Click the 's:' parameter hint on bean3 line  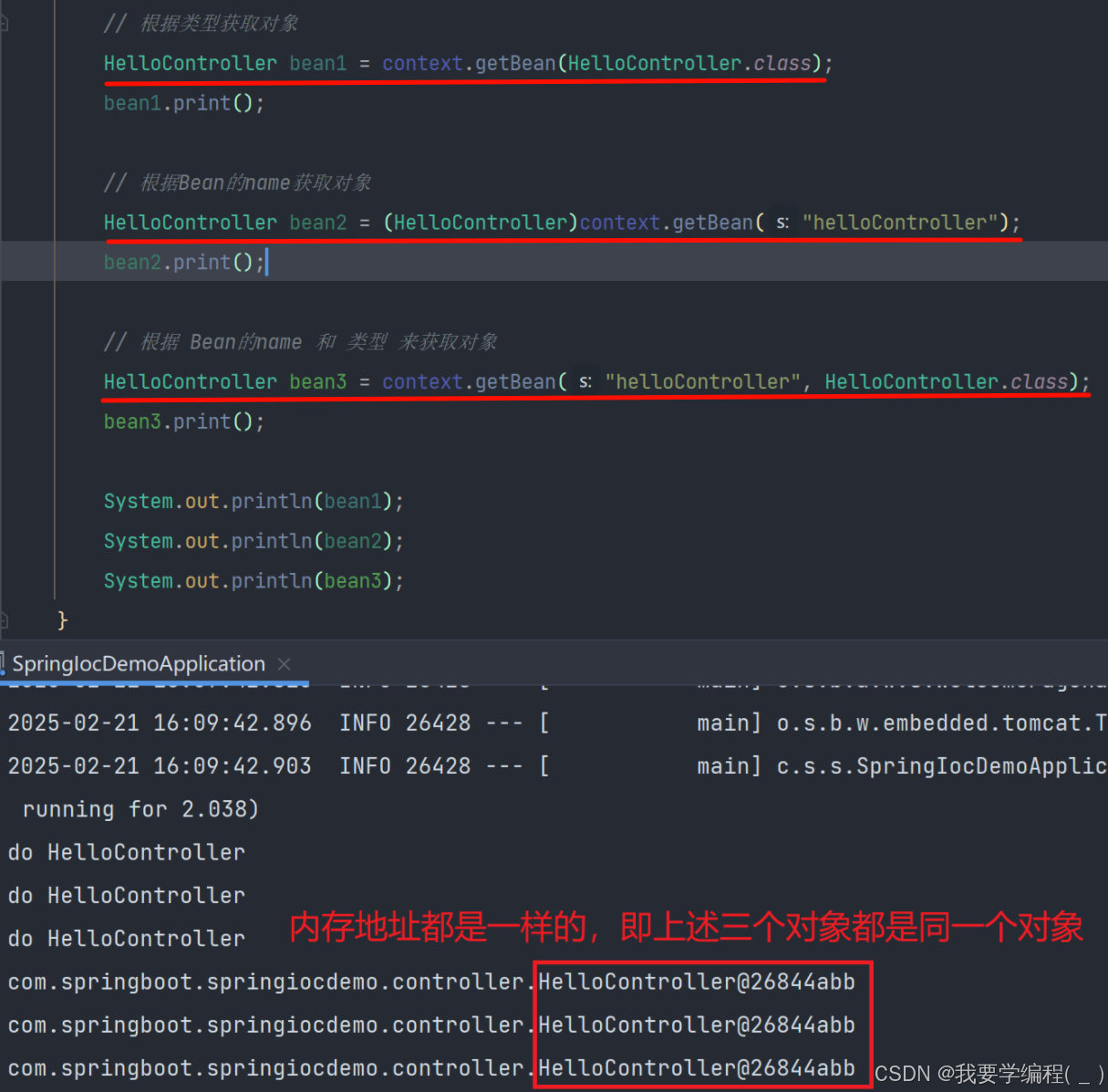(585, 381)
